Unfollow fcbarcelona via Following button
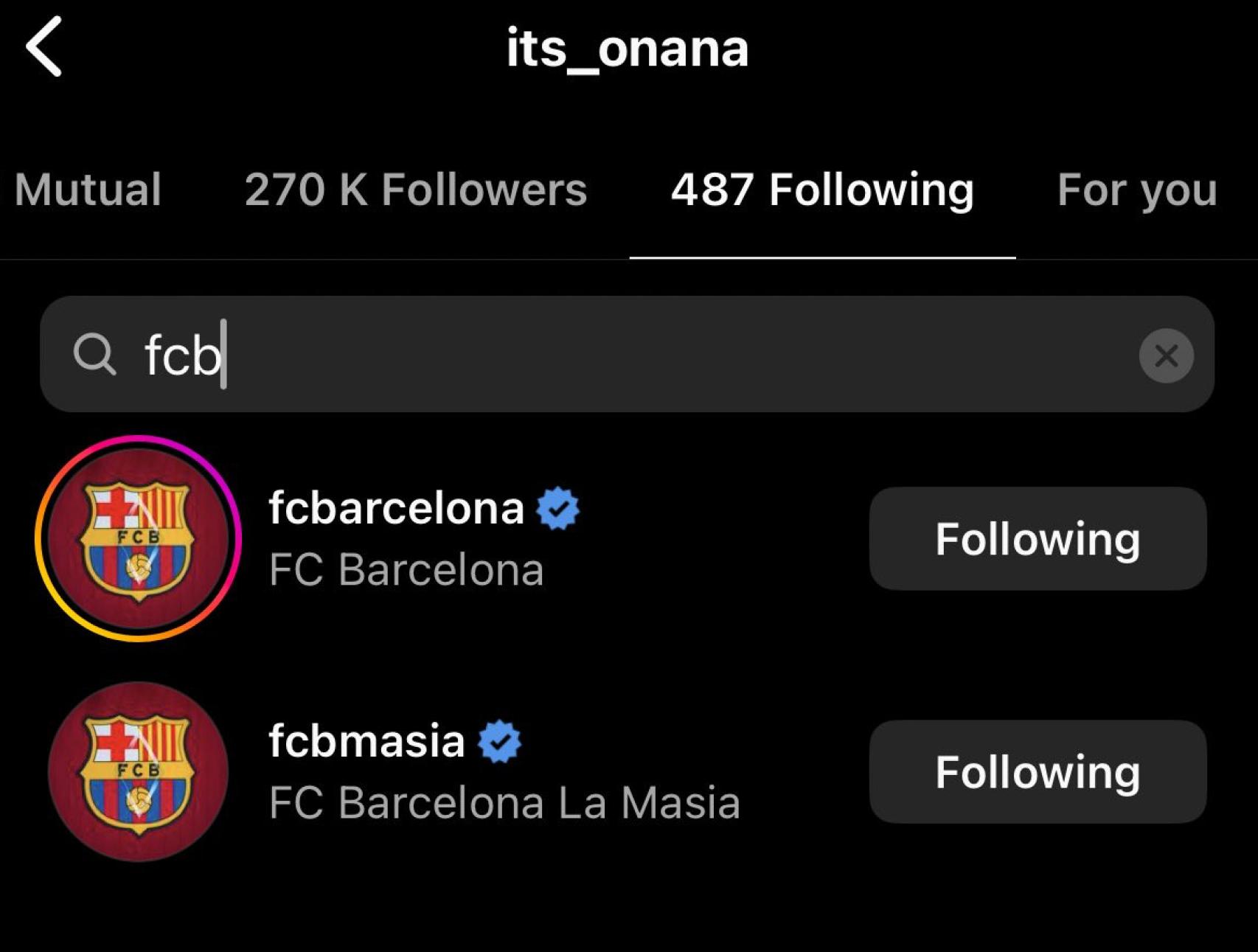This screenshot has height=952, width=1258. pos(1038,539)
